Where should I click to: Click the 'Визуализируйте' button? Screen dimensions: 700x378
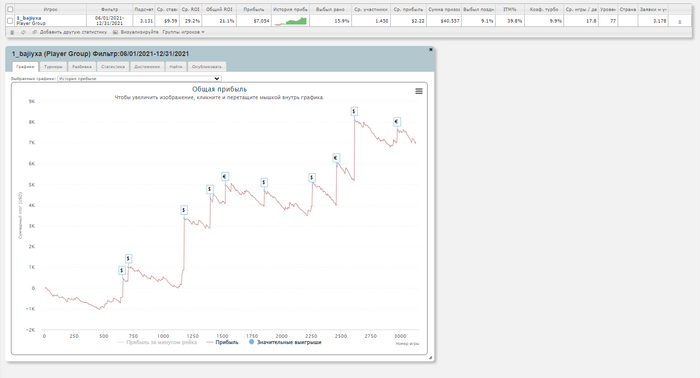(139, 33)
